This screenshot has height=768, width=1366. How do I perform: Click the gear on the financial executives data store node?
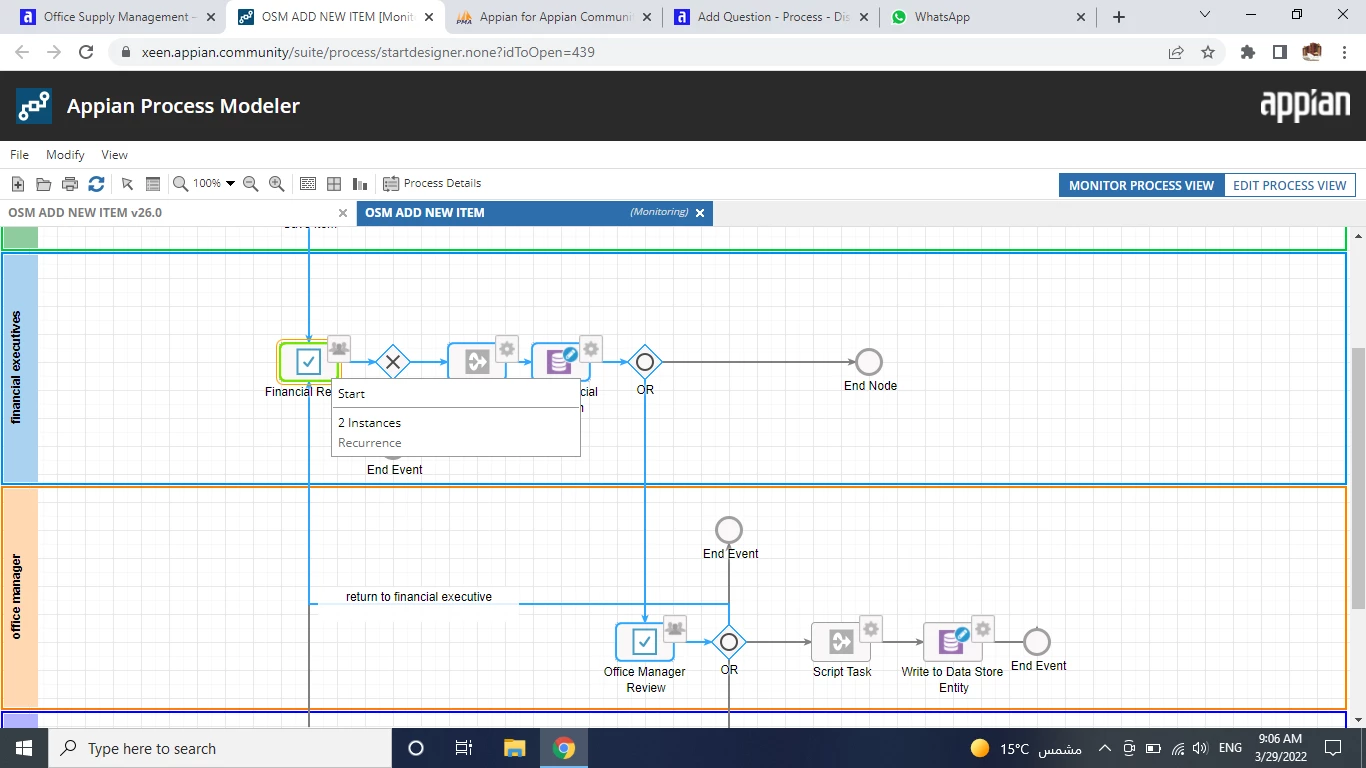pos(591,347)
